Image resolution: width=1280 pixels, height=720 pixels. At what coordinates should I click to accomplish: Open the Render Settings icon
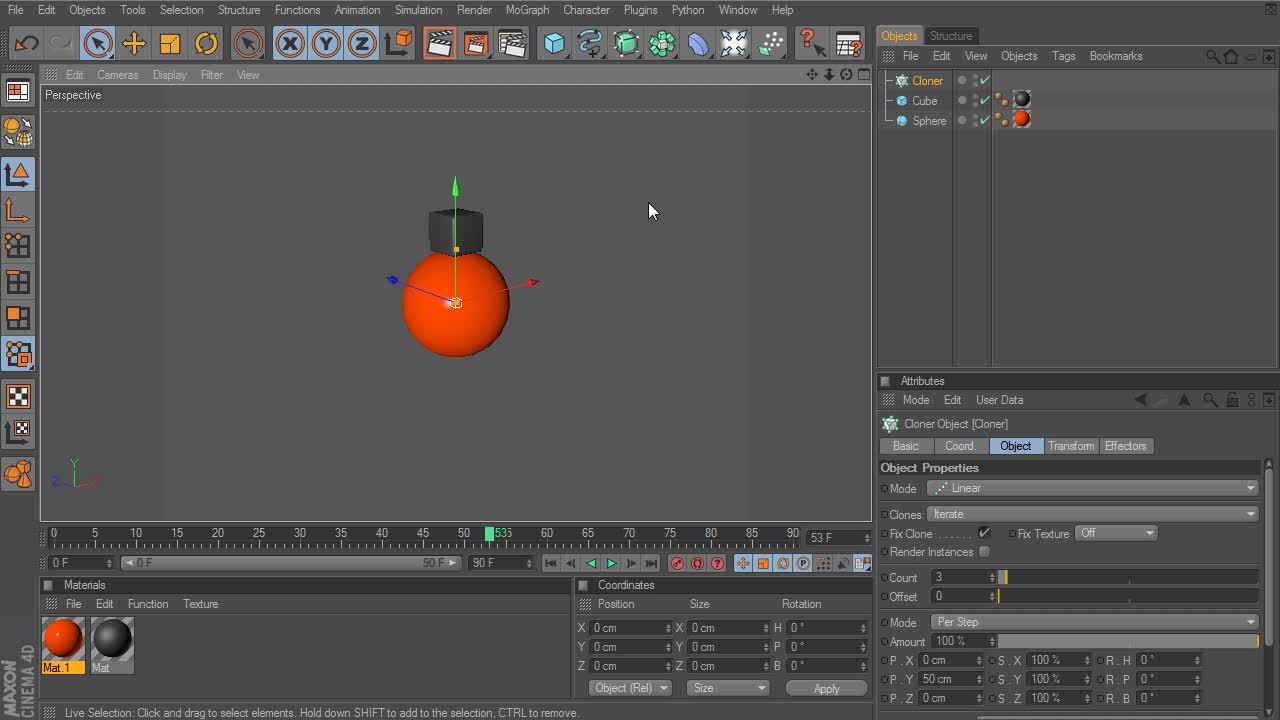click(512, 44)
